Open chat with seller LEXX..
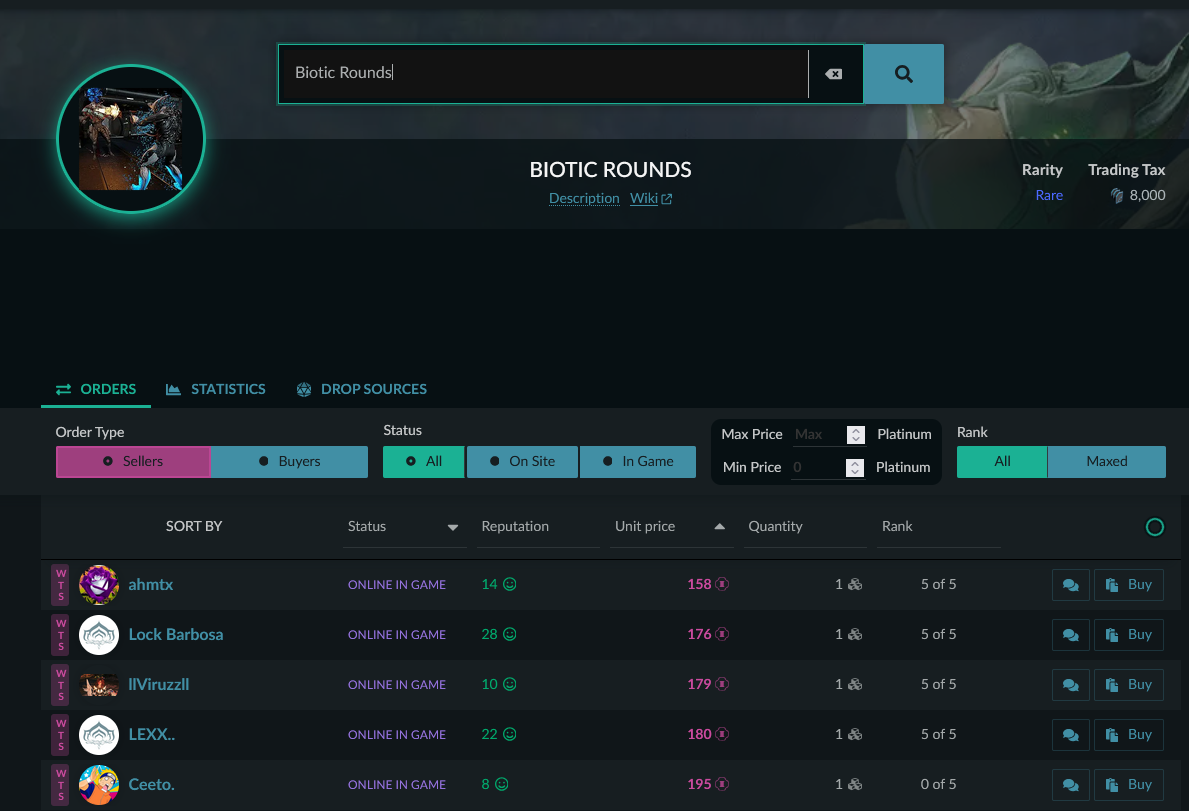Screen dimensions: 1189x811 pos(1071,735)
